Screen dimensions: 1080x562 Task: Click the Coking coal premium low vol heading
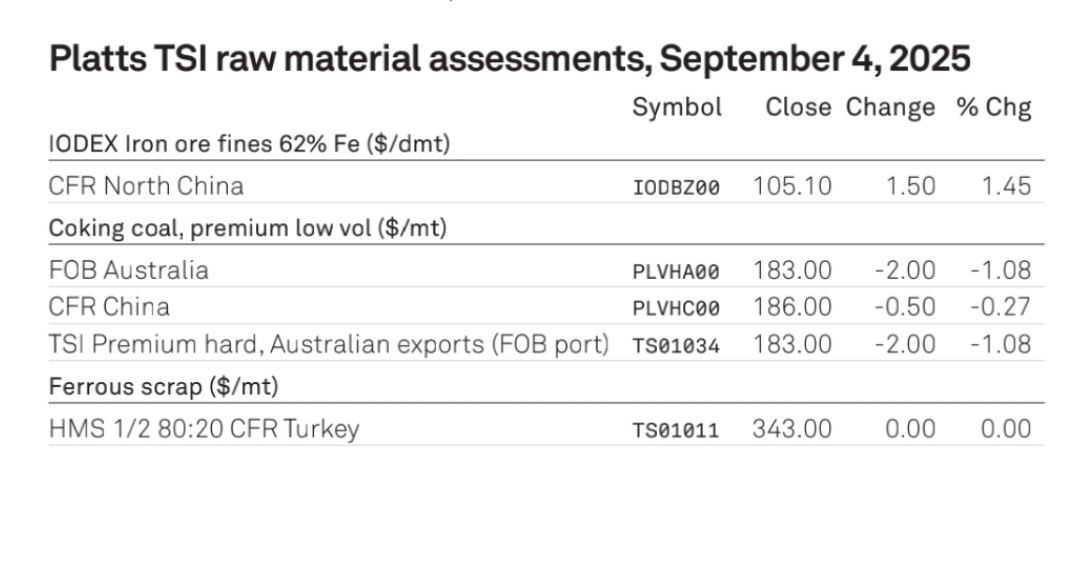point(248,228)
